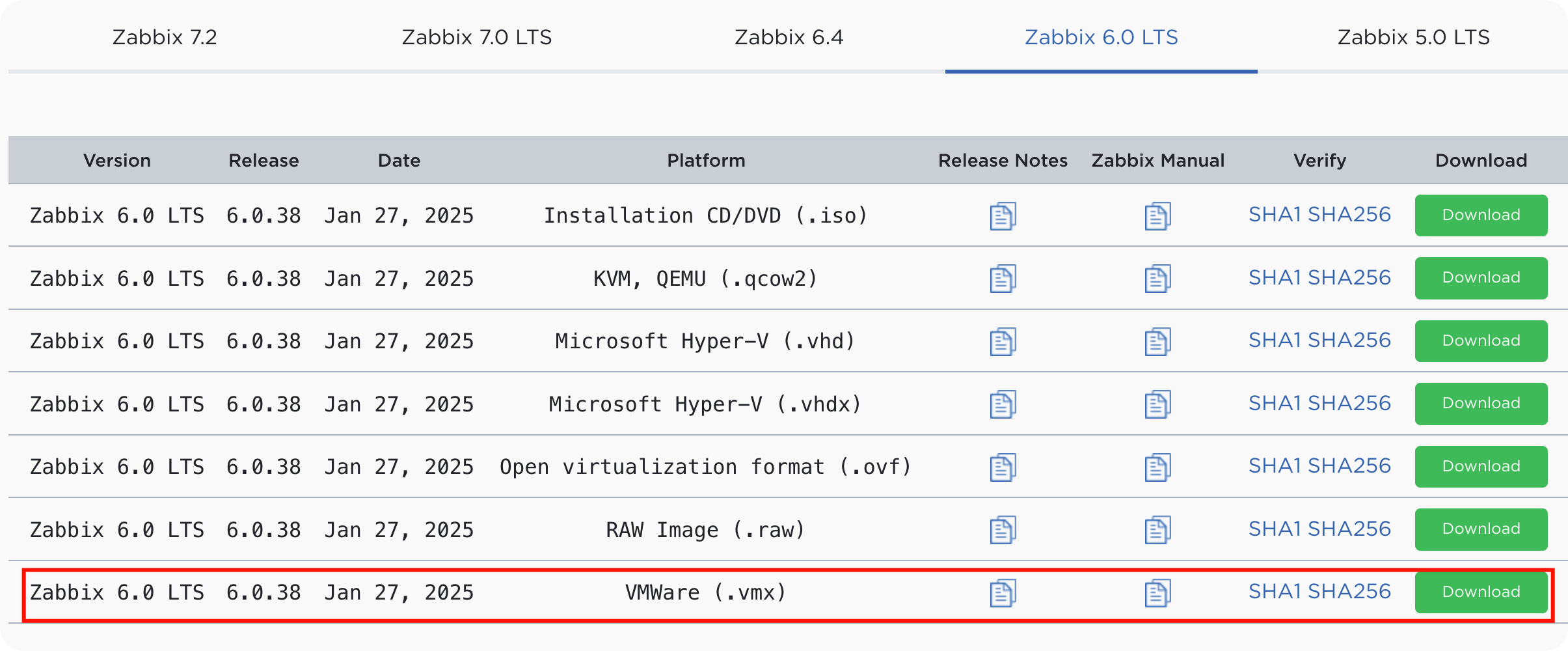Open Zabbix Manual icon for VMWare (.vmx) row
Screen dimensions: 1568x651
1157,593
